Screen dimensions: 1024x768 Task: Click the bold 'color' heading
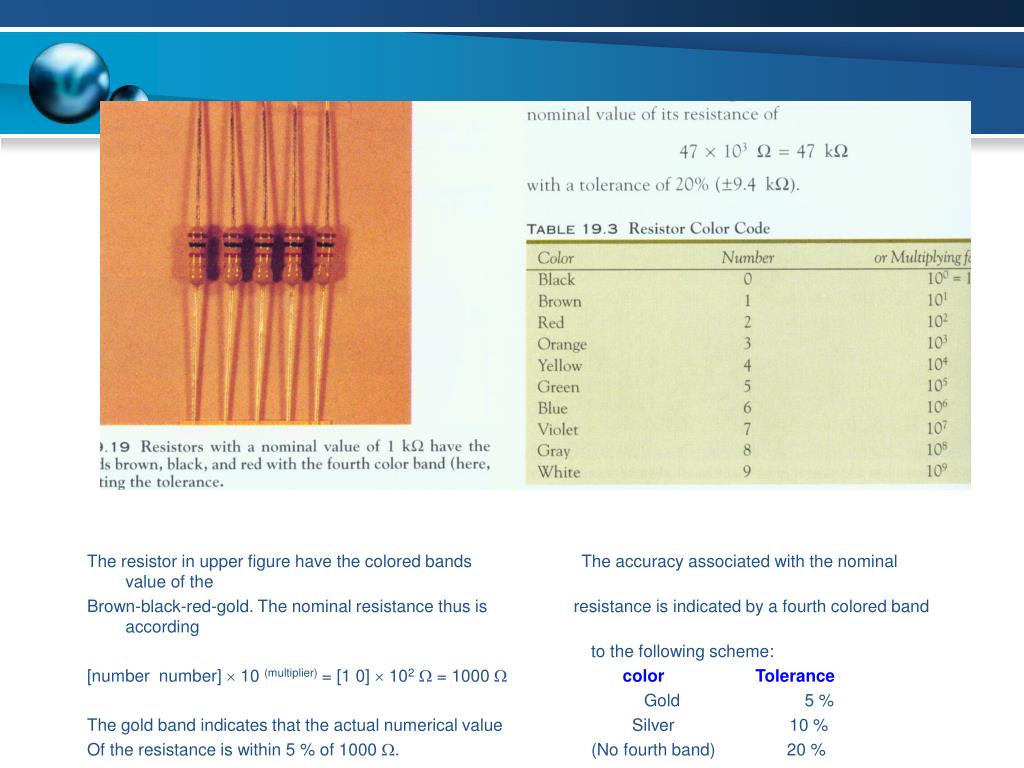click(643, 676)
